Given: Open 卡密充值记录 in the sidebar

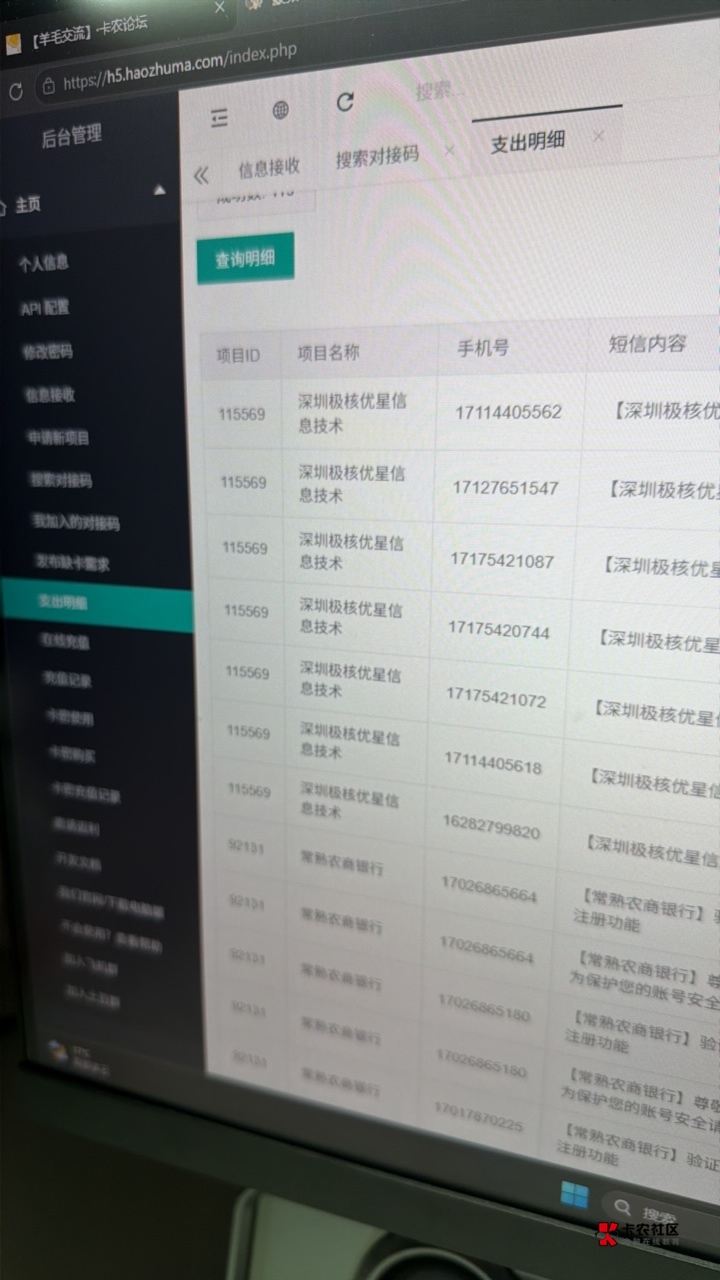Looking at the screenshot, I should tap(86, 795).
